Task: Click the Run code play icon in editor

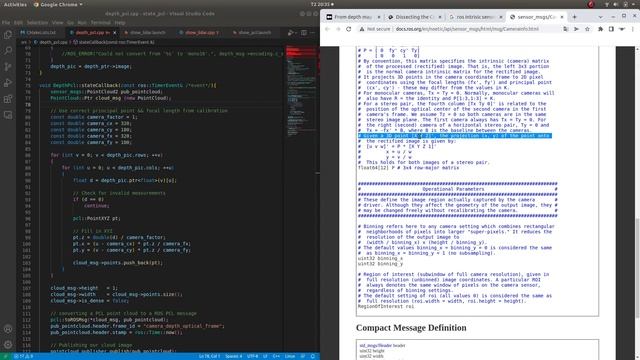Action: point(290,33)
